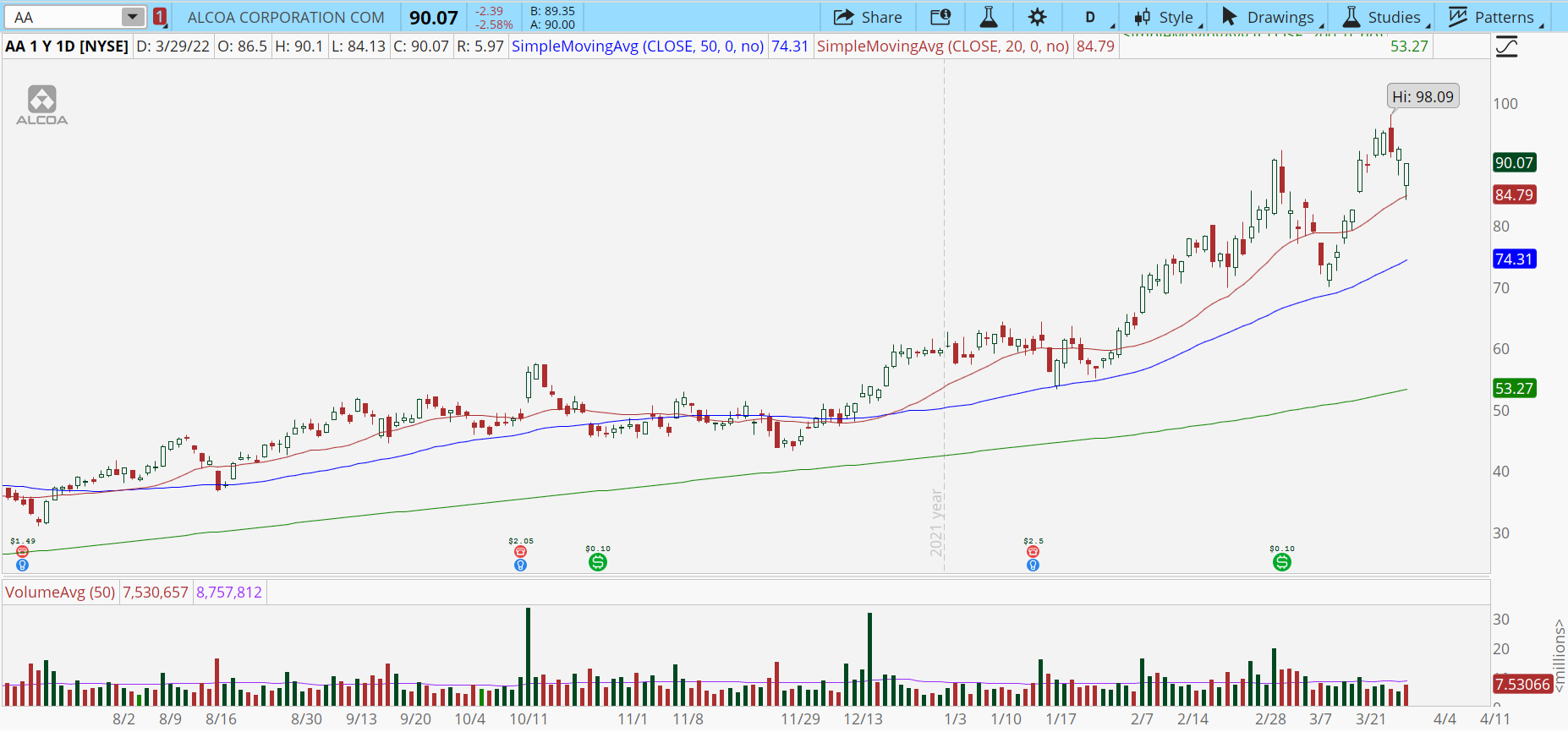The height and width of the screenshot is (732, 1568).
Task: Click the $1.49 earnings phone icon
Action: pyautogui.click(x=22, y=552)
